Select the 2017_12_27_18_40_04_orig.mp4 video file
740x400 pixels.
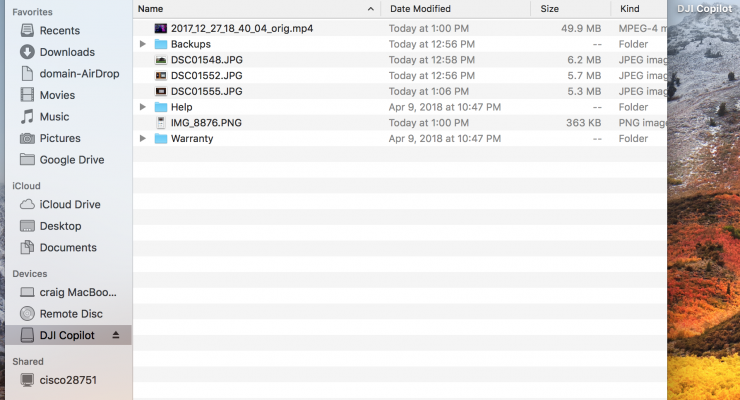coord(400,28)
